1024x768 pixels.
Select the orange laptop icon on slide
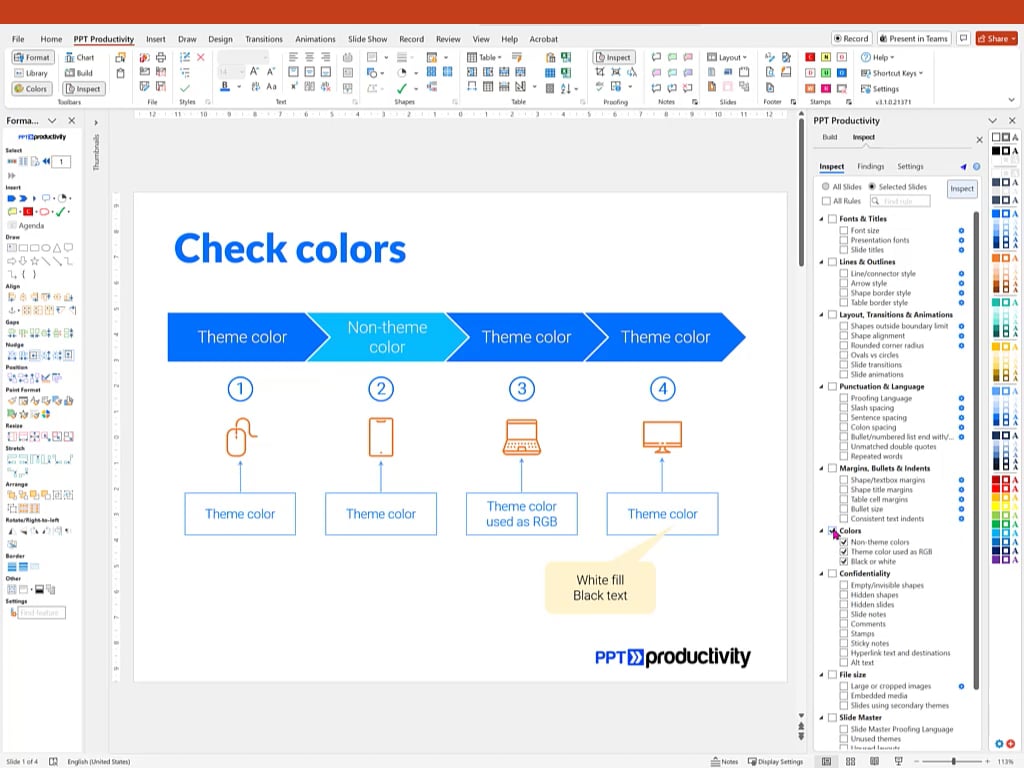pyautogui.click(x=522, y=437)
